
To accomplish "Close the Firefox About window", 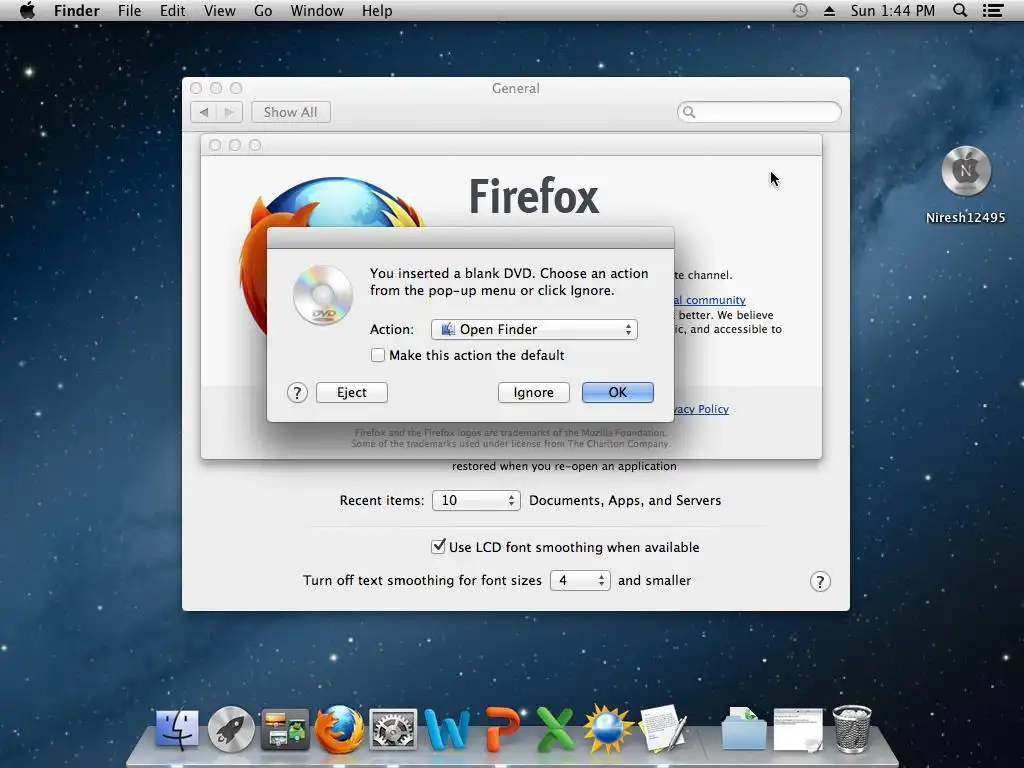I will point(215,145).
